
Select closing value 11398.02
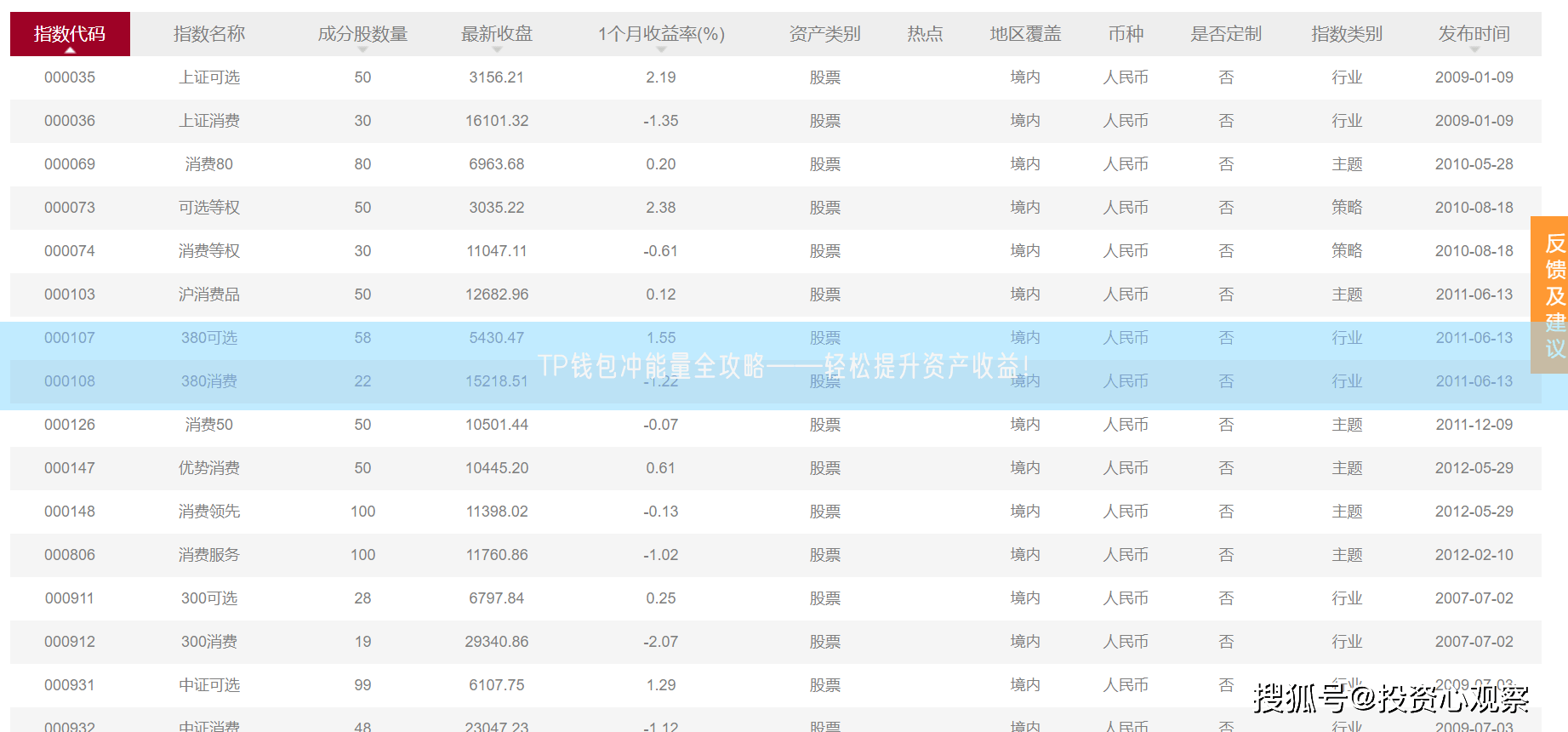click(x=497, y=512)
